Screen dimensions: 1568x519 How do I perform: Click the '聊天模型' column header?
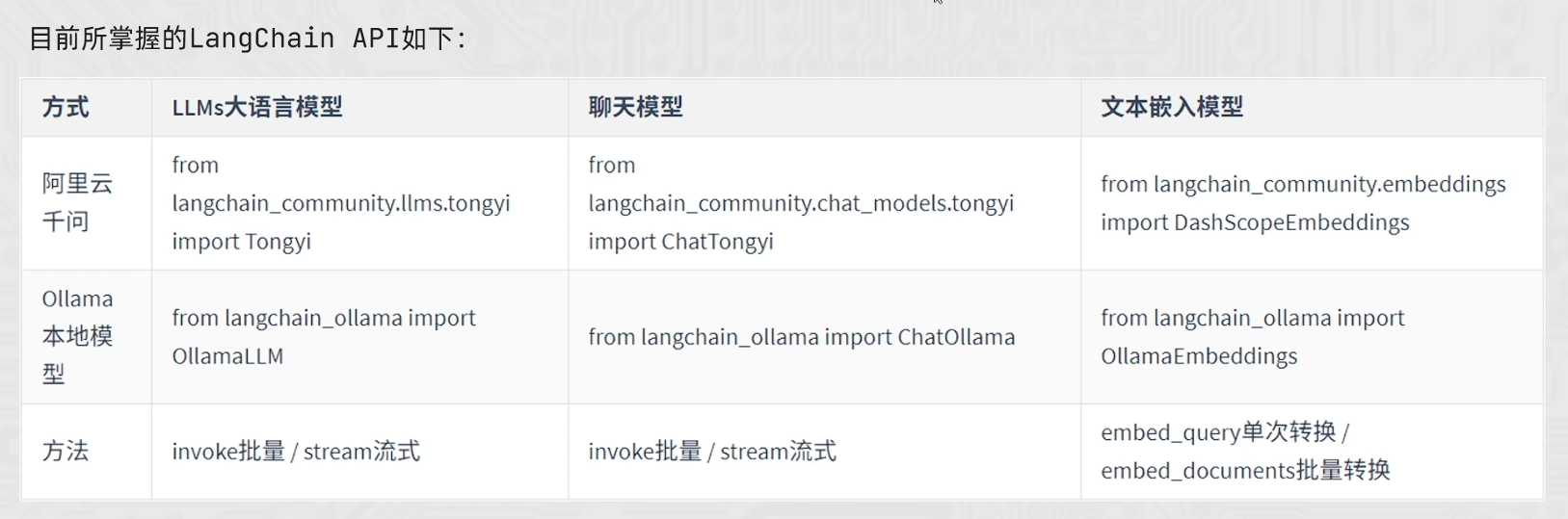pos(635,107)
